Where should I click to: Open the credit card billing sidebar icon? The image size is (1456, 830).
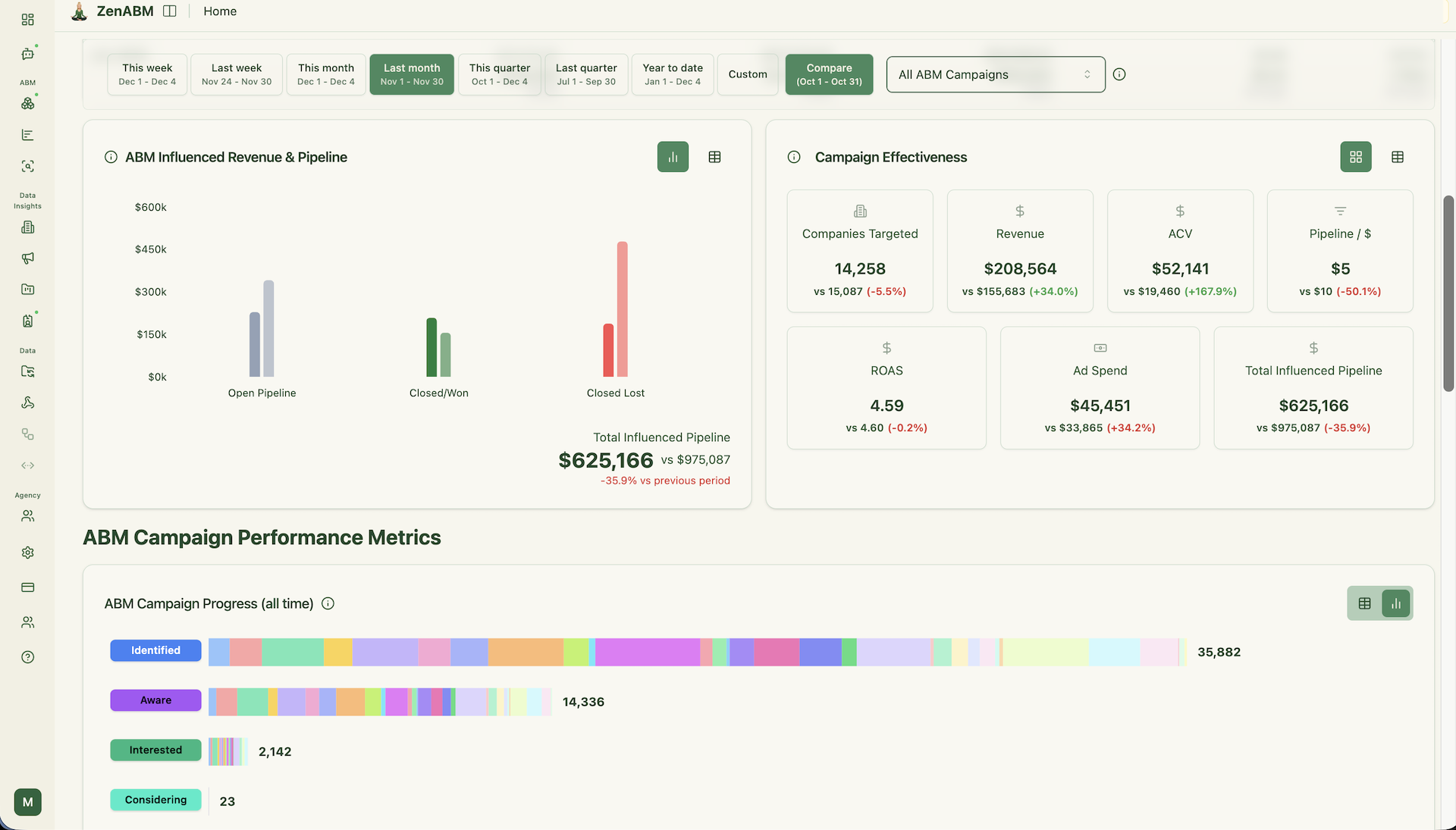pyautogui.click(x=28, y=587)
